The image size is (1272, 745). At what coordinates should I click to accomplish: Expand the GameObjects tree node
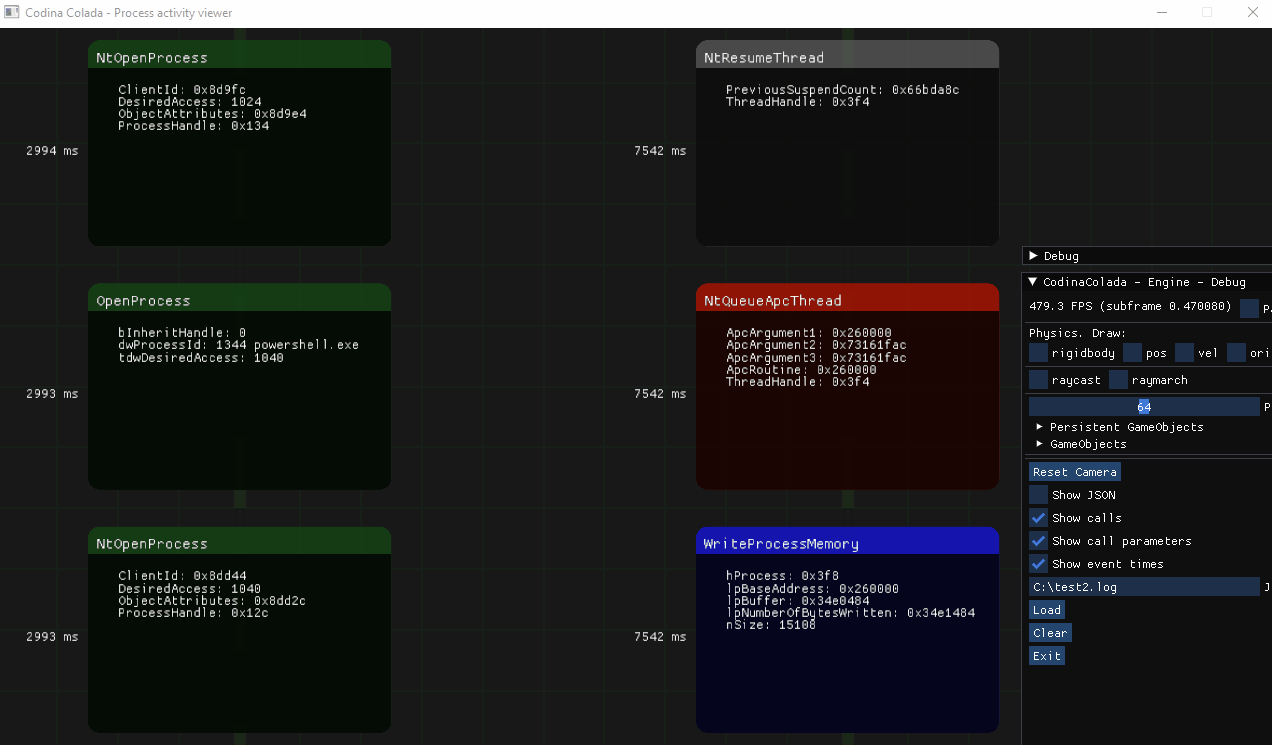pos(1040,444)
